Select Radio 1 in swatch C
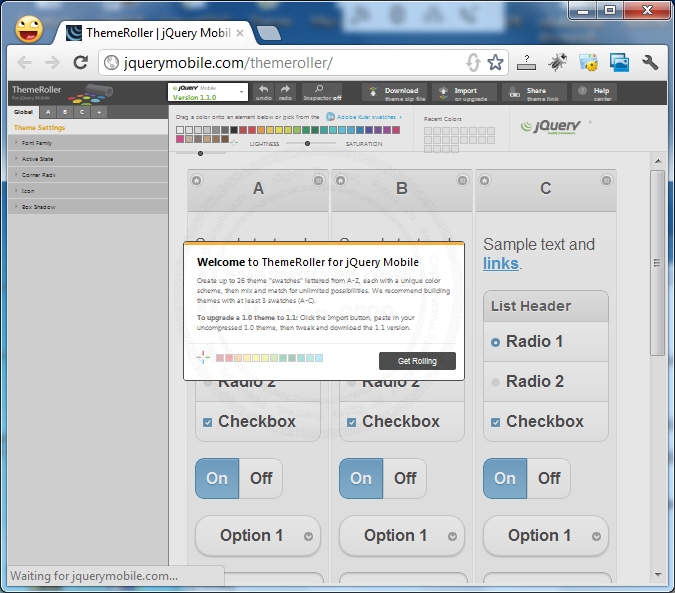 546,342
